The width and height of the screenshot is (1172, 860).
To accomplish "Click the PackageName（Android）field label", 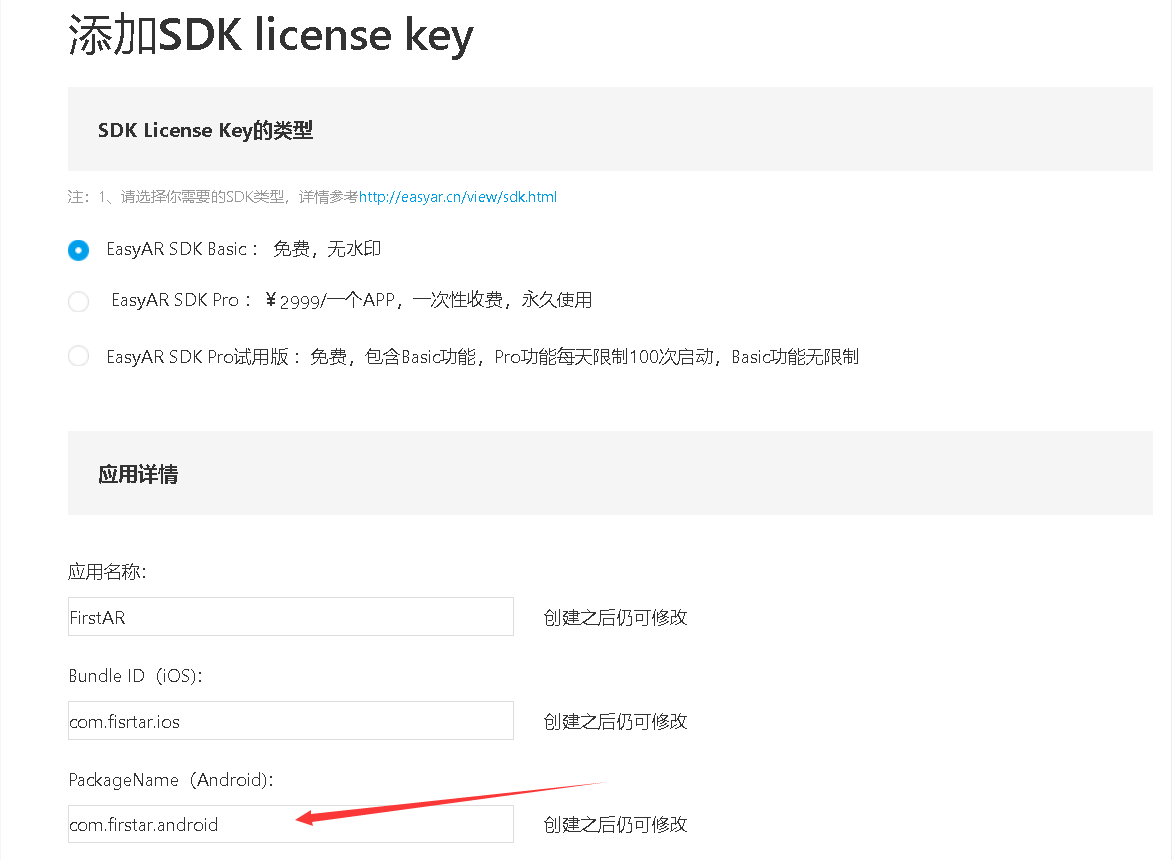I will click(168, 779).
